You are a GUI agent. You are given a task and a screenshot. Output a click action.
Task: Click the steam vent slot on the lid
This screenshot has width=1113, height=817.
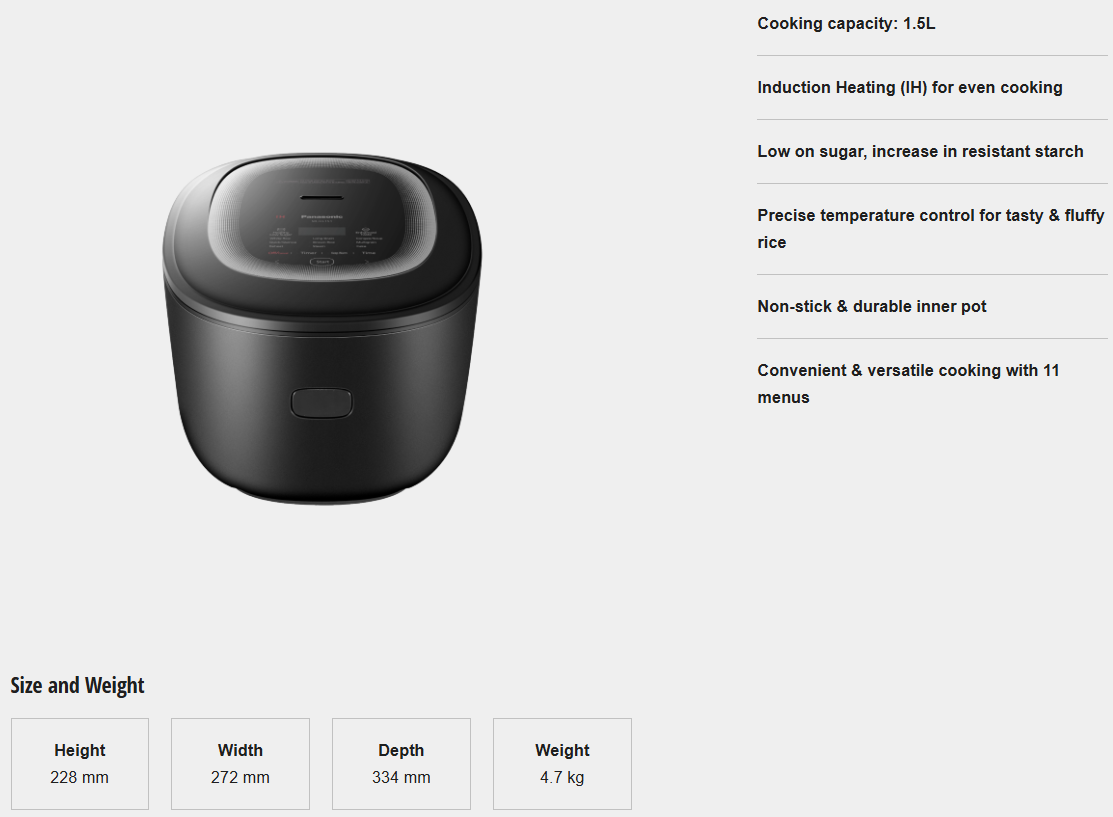pyautogui.click(x=322, y=197)
